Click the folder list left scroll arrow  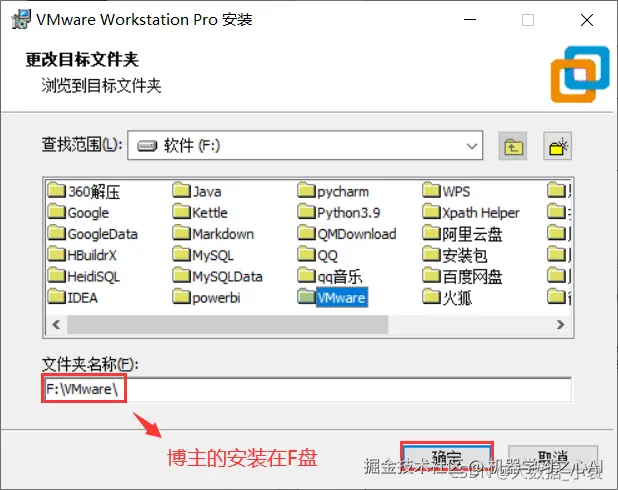click(x=56, y=324)
